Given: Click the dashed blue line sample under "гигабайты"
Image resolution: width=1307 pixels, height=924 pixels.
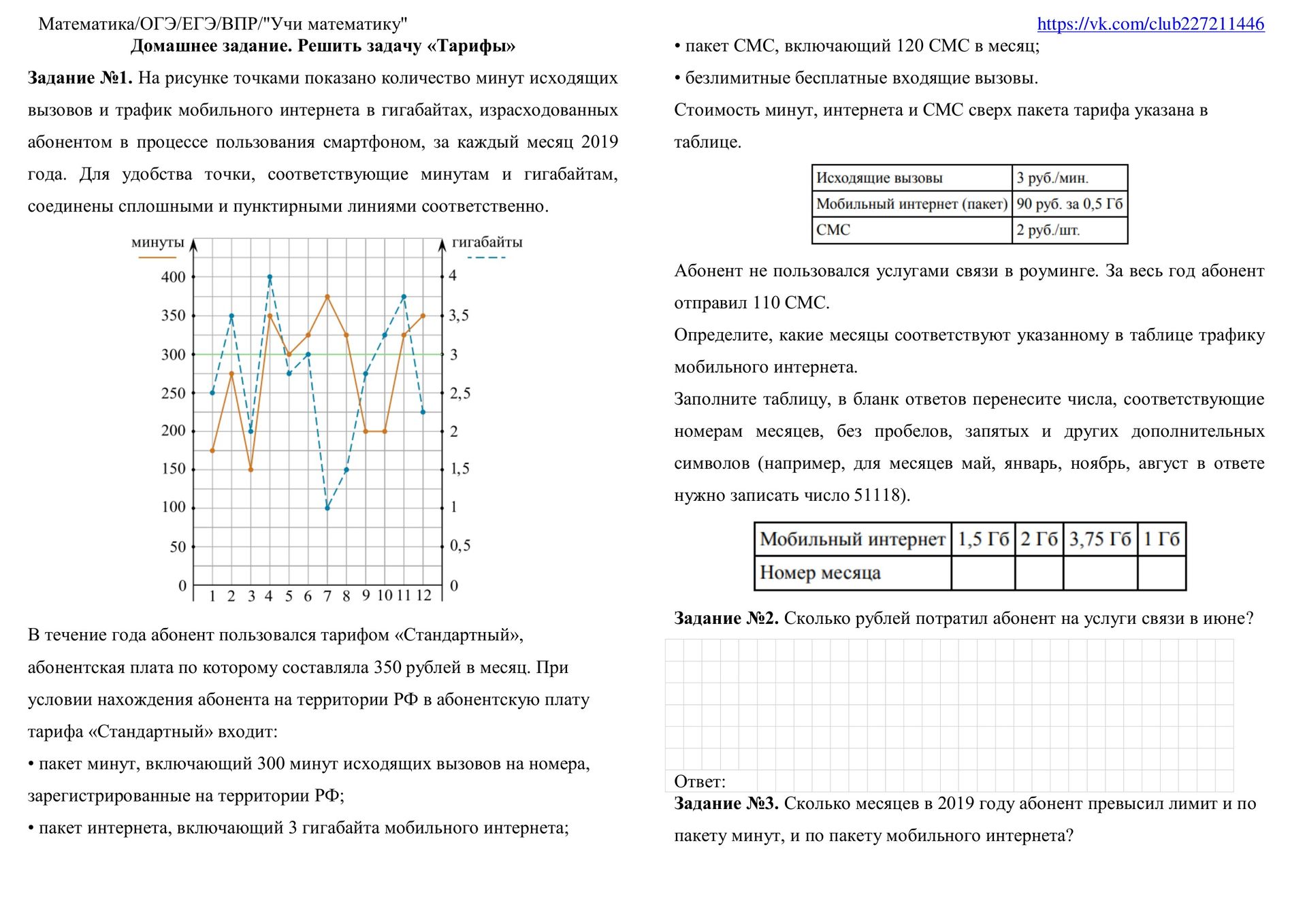Looking at the screenshot, I should point(487,258).
